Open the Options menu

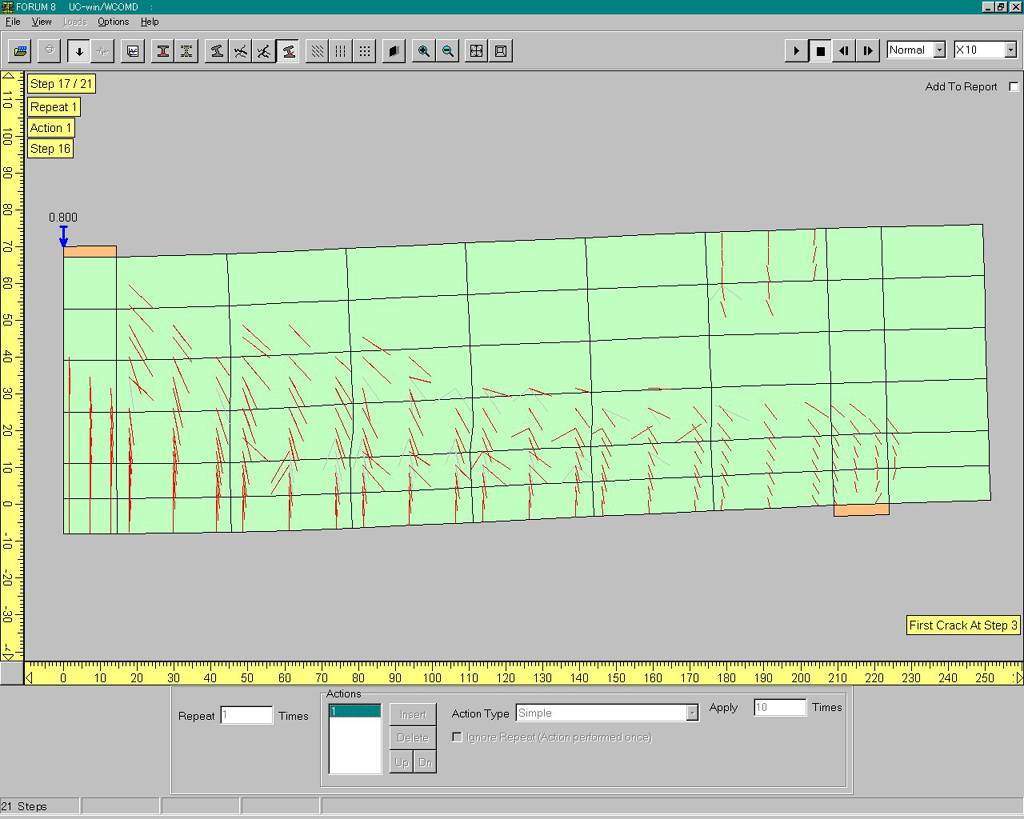(x=113, y=21)
